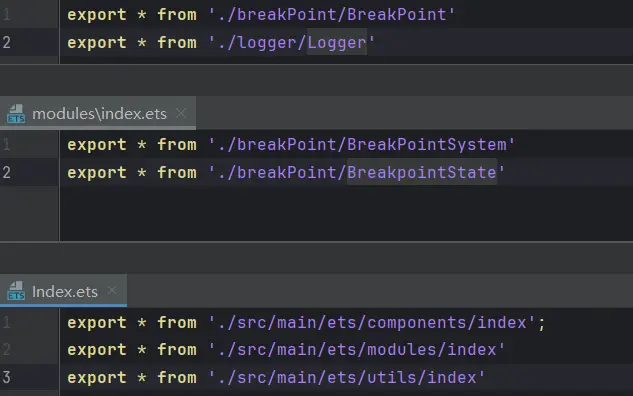The image size is (633, 396).
Task: Close the modules\index.ets tab
Action: coord(181,113)
